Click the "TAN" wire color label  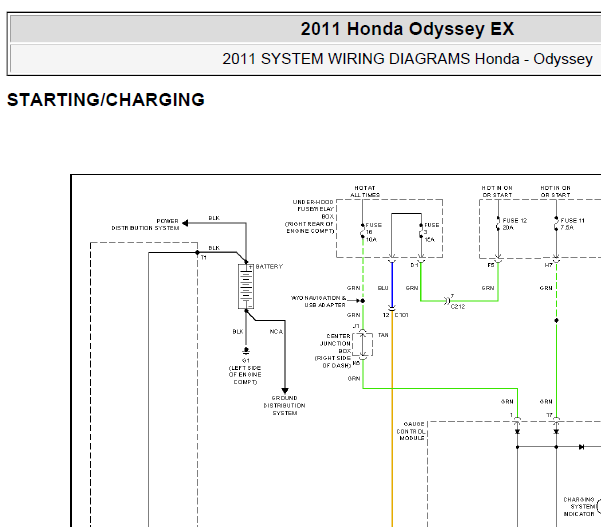point(383,335)
